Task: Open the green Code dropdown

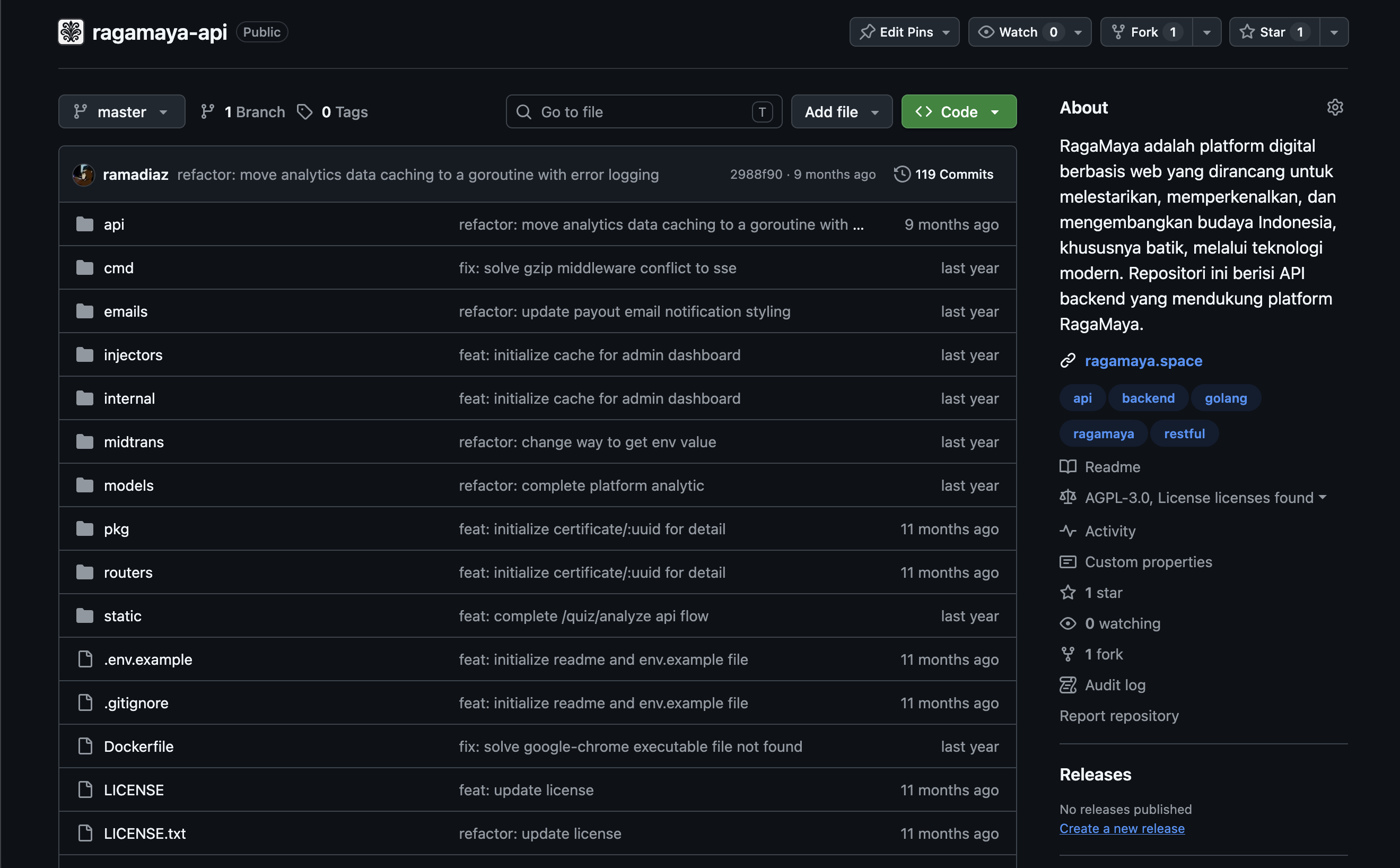Action: (959, 111)
